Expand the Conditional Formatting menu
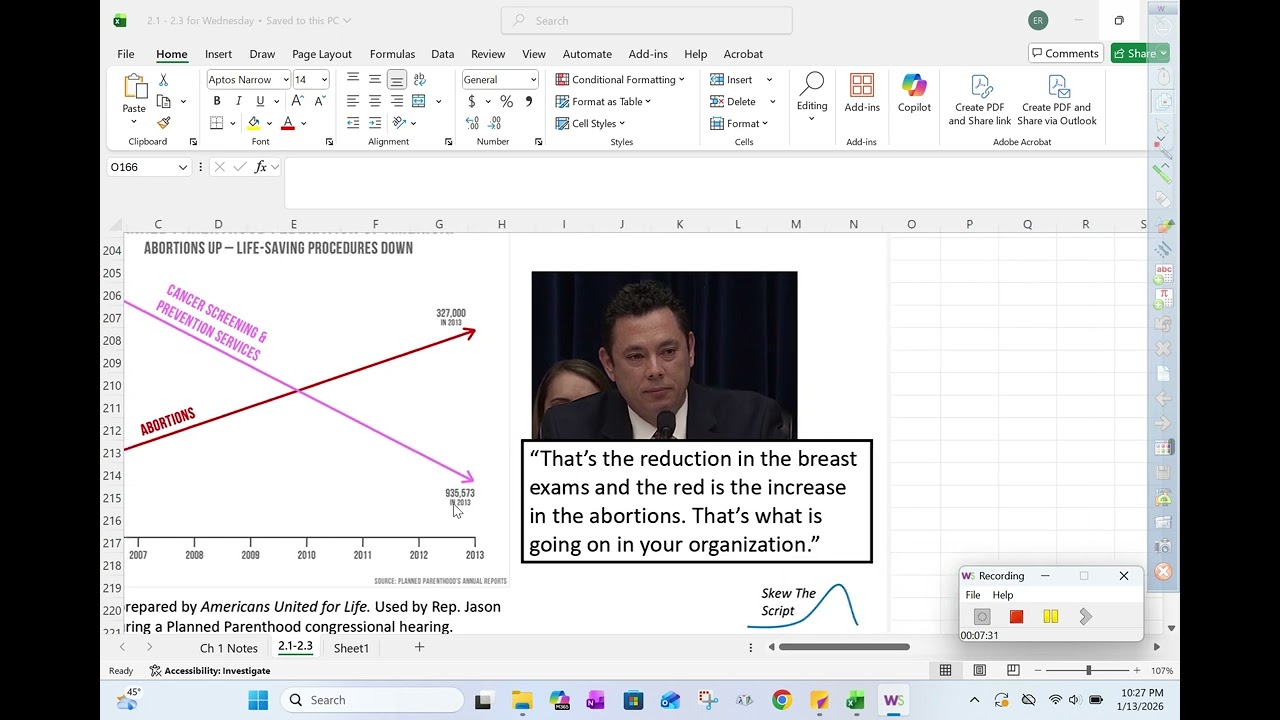The height and width of the screenshot is (720, 1280). [620, 79]
